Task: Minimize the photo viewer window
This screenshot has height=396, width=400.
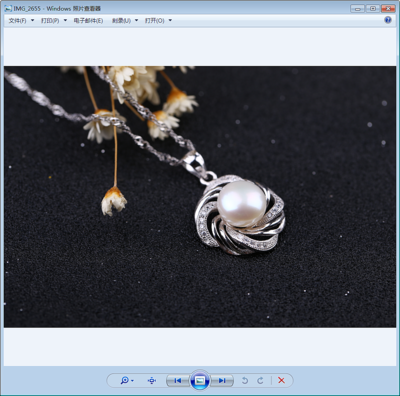Action: tap(357, 9)
